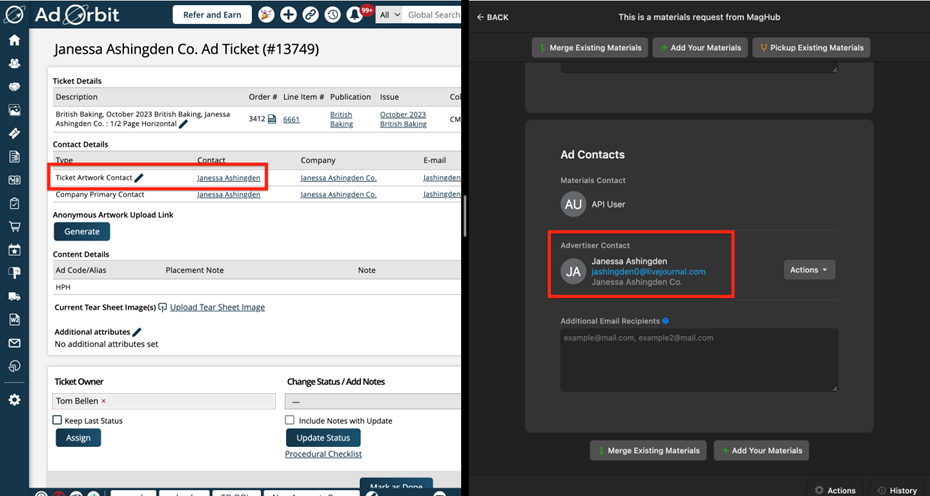Open the October 2023 British Baking issue link

403,119
